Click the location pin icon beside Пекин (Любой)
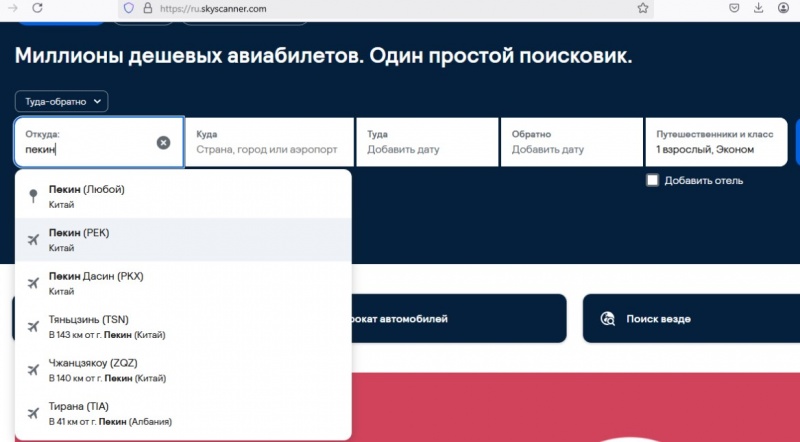Viewport: 800px width, 442px height. click(x=33, y=196)
